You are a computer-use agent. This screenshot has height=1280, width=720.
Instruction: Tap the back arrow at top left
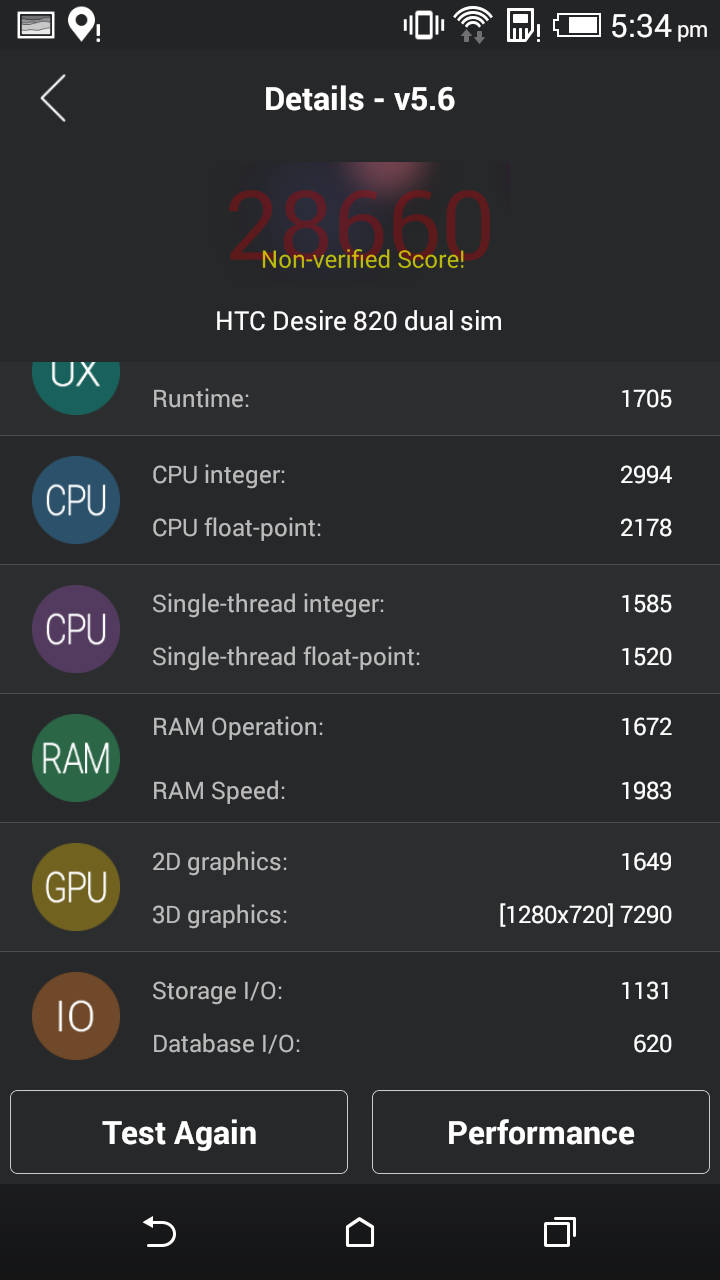click(52, 98)
